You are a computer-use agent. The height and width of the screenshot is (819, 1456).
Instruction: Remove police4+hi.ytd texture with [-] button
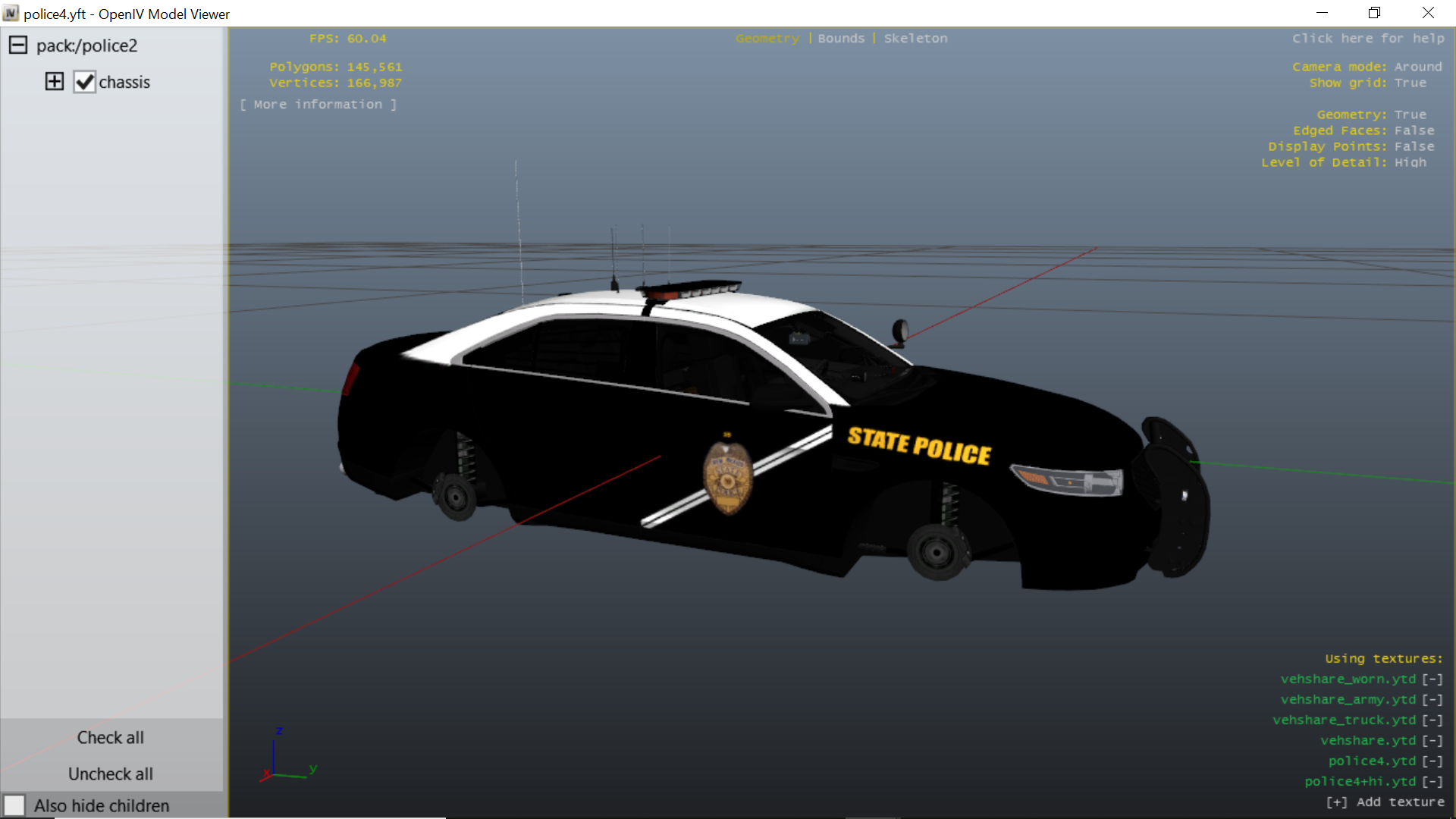pos(1432,782)
